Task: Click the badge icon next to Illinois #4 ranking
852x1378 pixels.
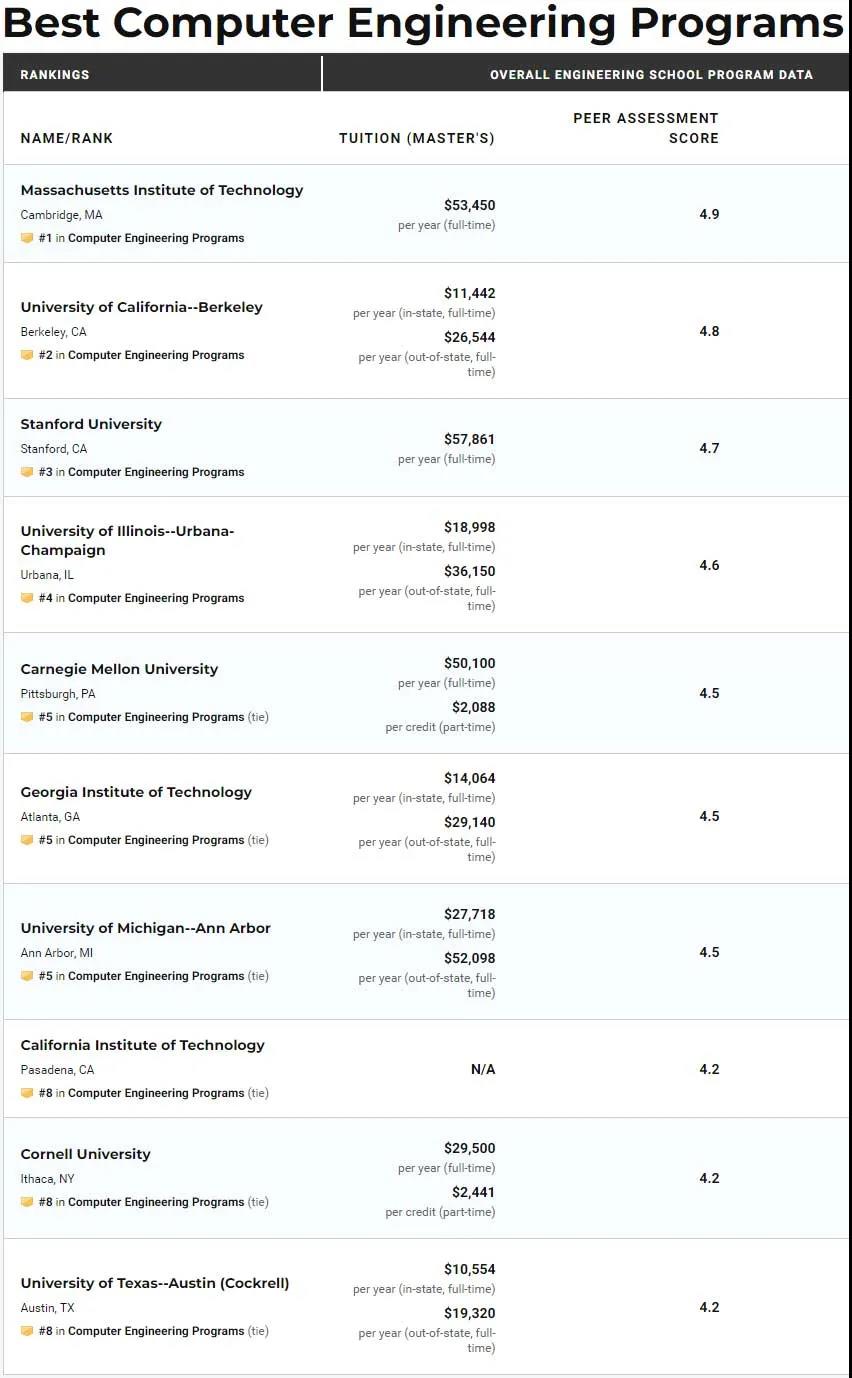Action: pos(27,598)
